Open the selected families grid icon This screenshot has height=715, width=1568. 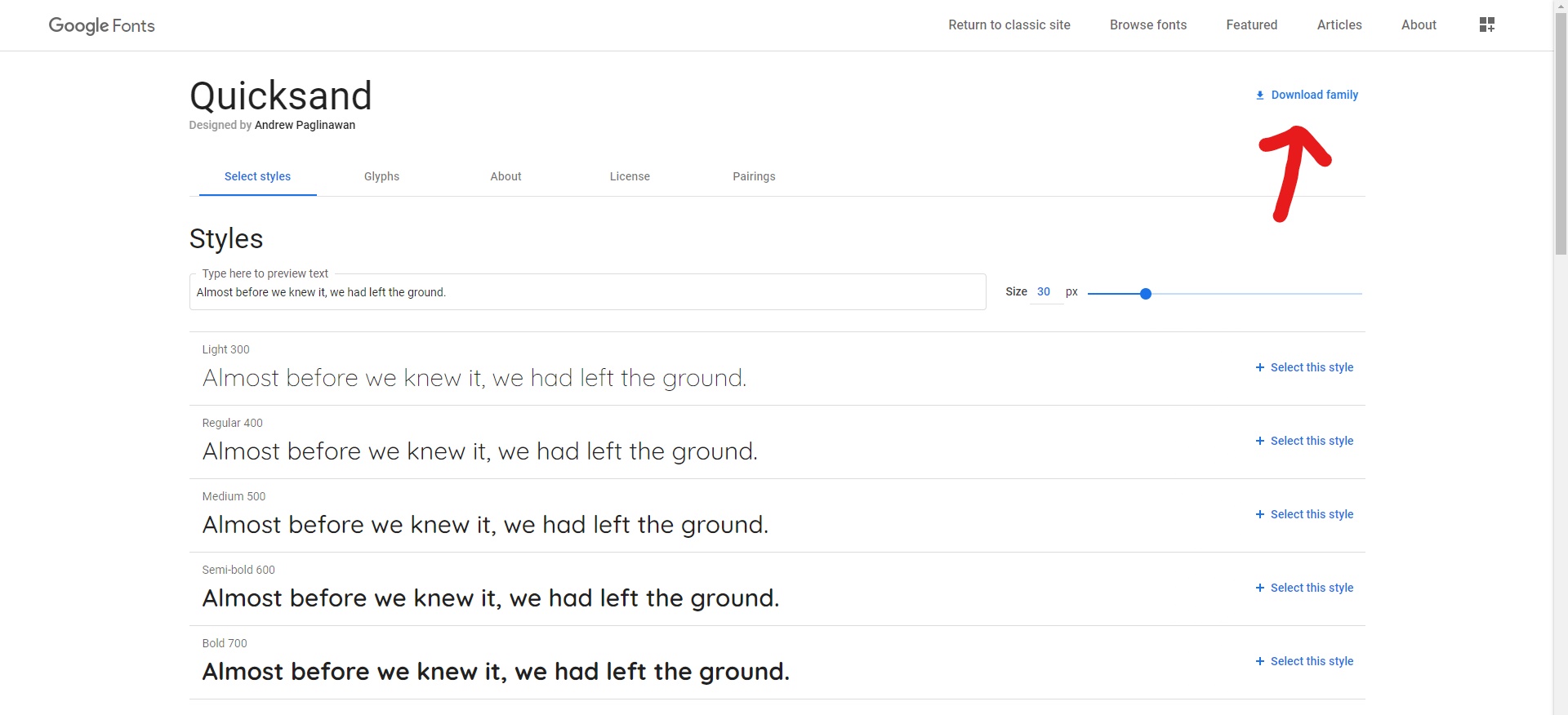click(x=1486, y=25)
